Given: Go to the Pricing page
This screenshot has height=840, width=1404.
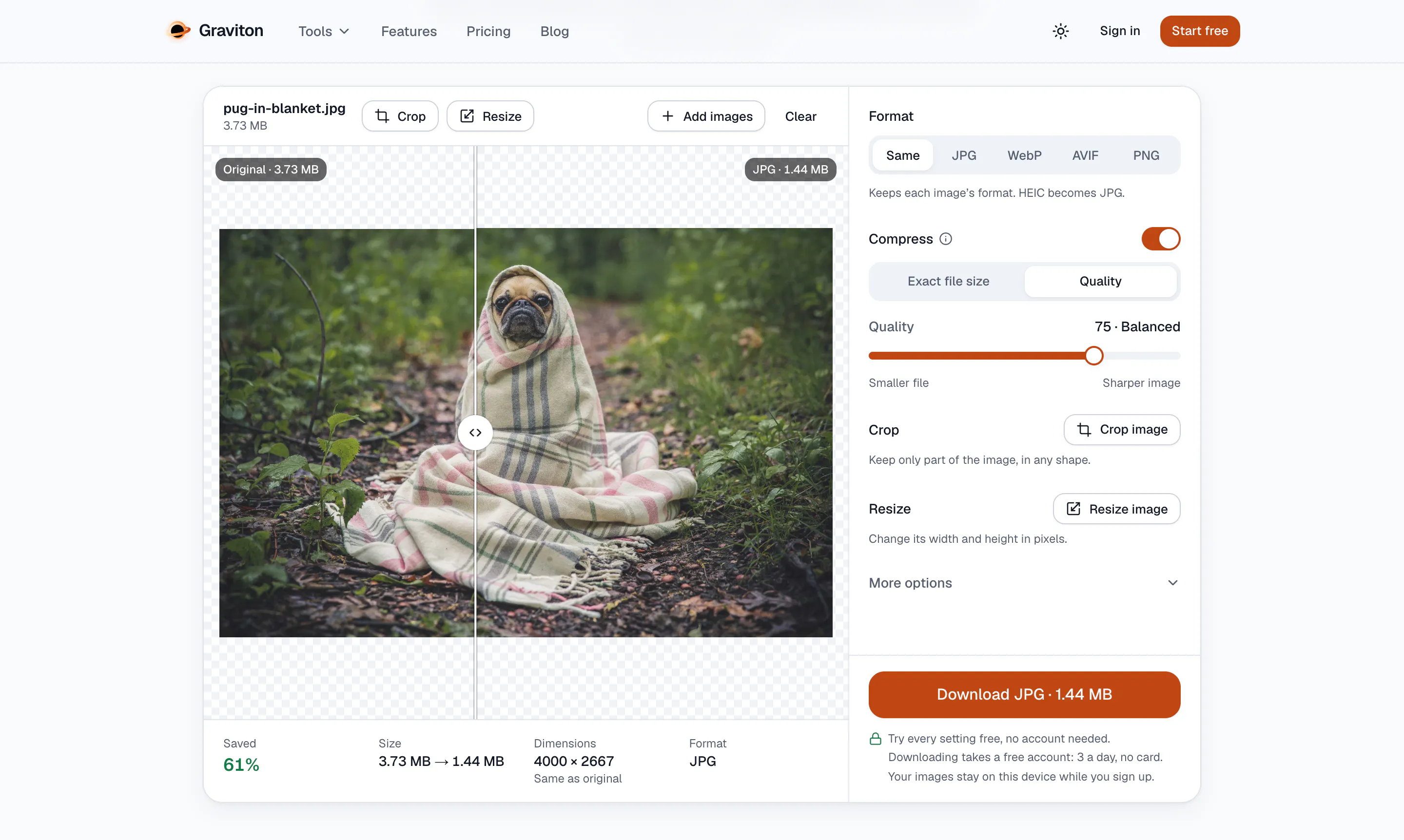Looking at the screenshot, I should [488, 31].
